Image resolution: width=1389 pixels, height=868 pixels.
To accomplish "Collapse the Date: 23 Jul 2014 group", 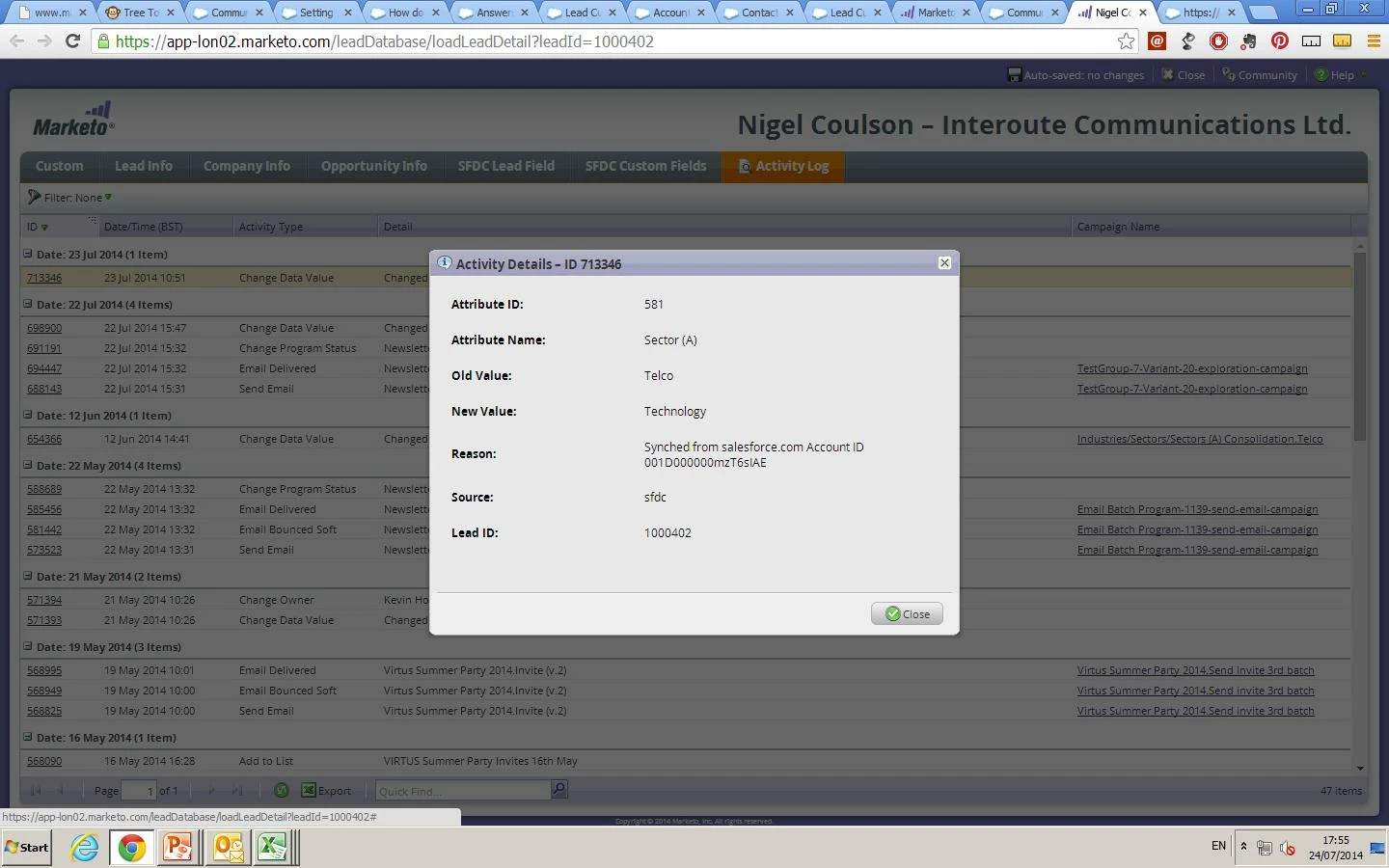I will tap(28, 254).
